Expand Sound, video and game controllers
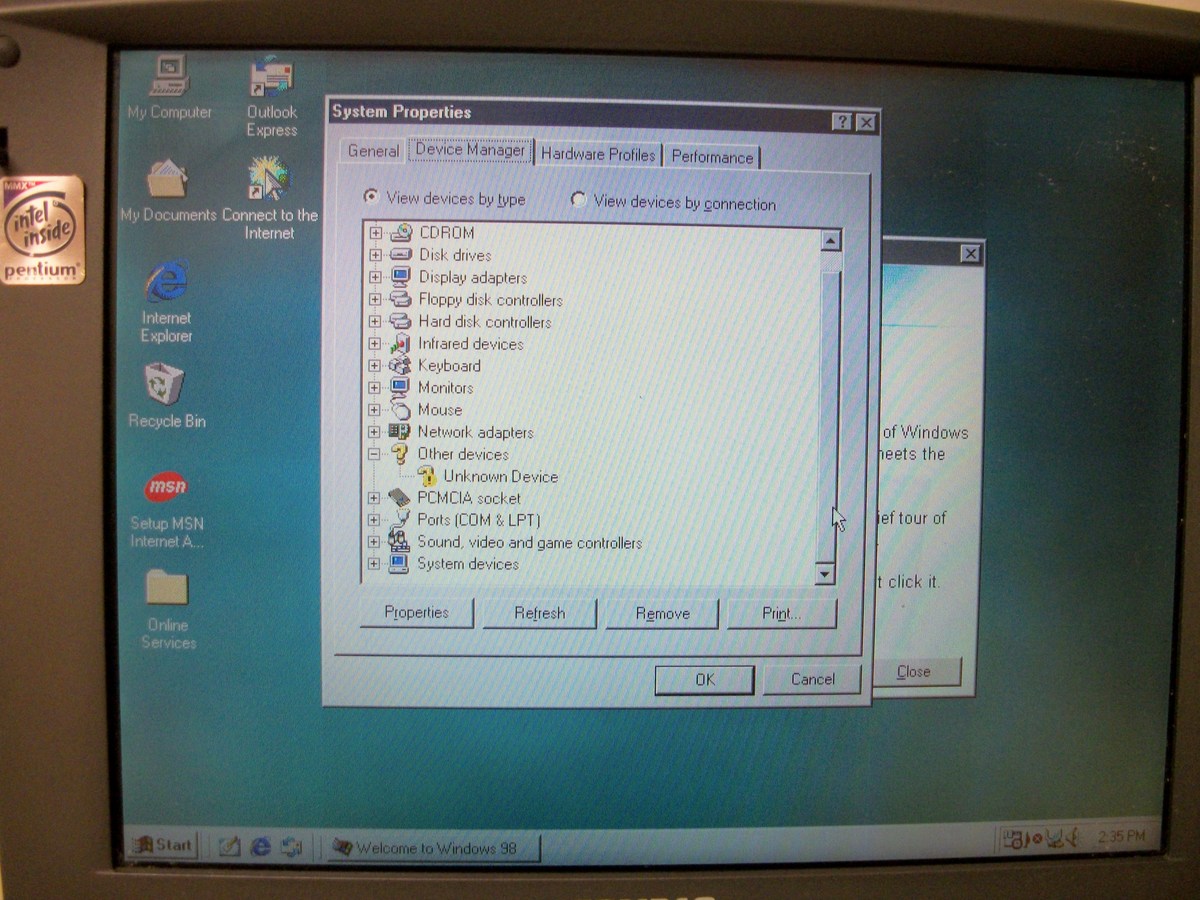This screenshot has width=1200, height=900. click(x=375, y=543)
